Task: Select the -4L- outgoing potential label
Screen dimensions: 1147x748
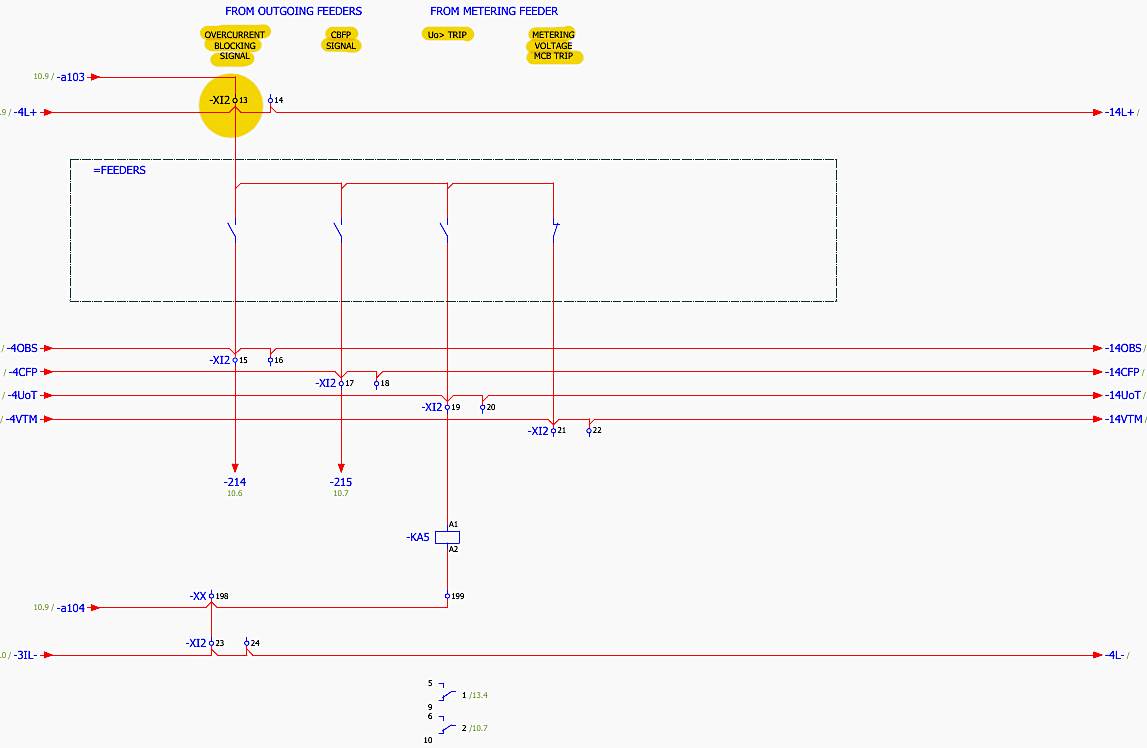Action: click(1115, 655)
